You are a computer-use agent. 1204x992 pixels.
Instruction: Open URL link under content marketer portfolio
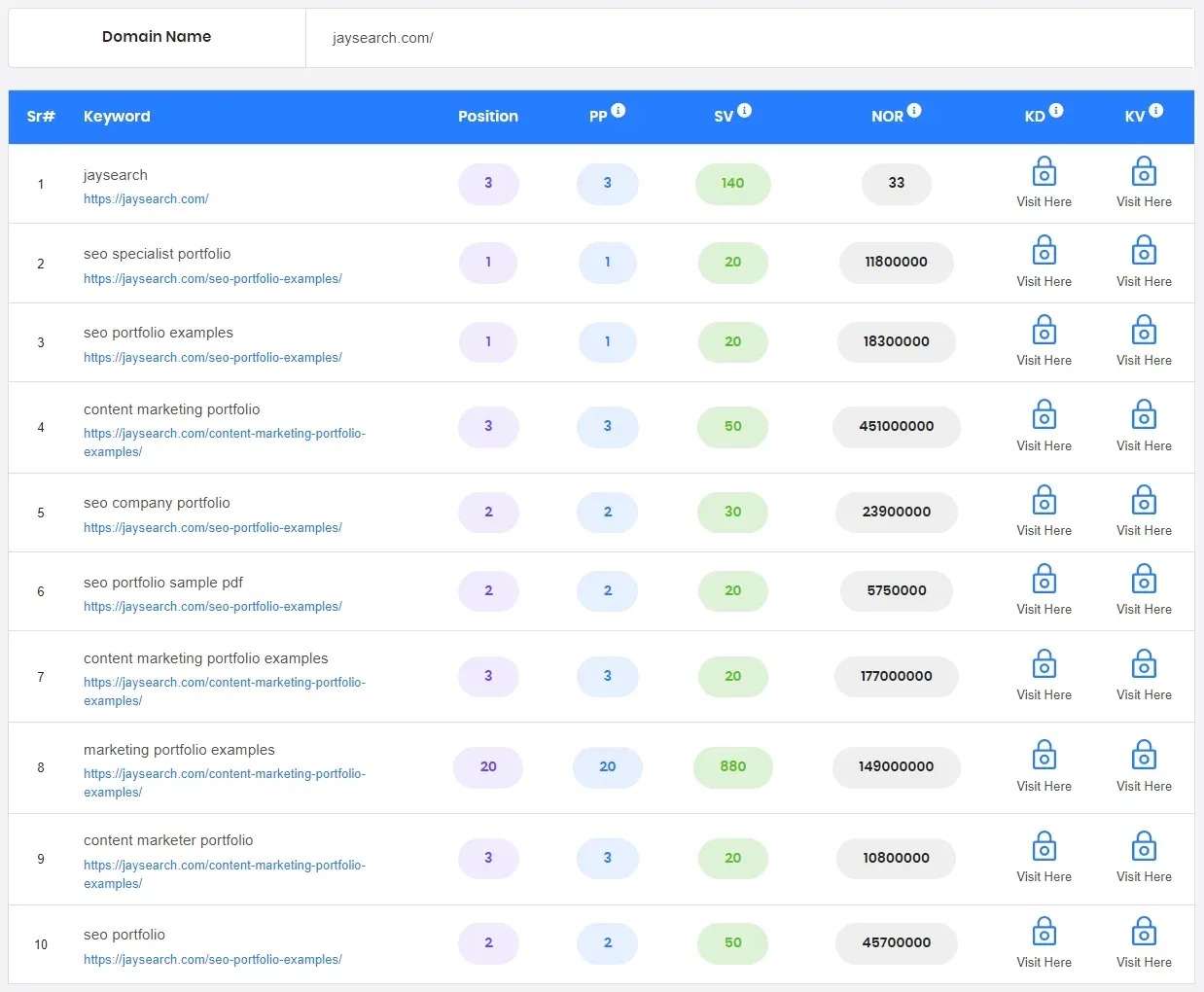point(225,874)
